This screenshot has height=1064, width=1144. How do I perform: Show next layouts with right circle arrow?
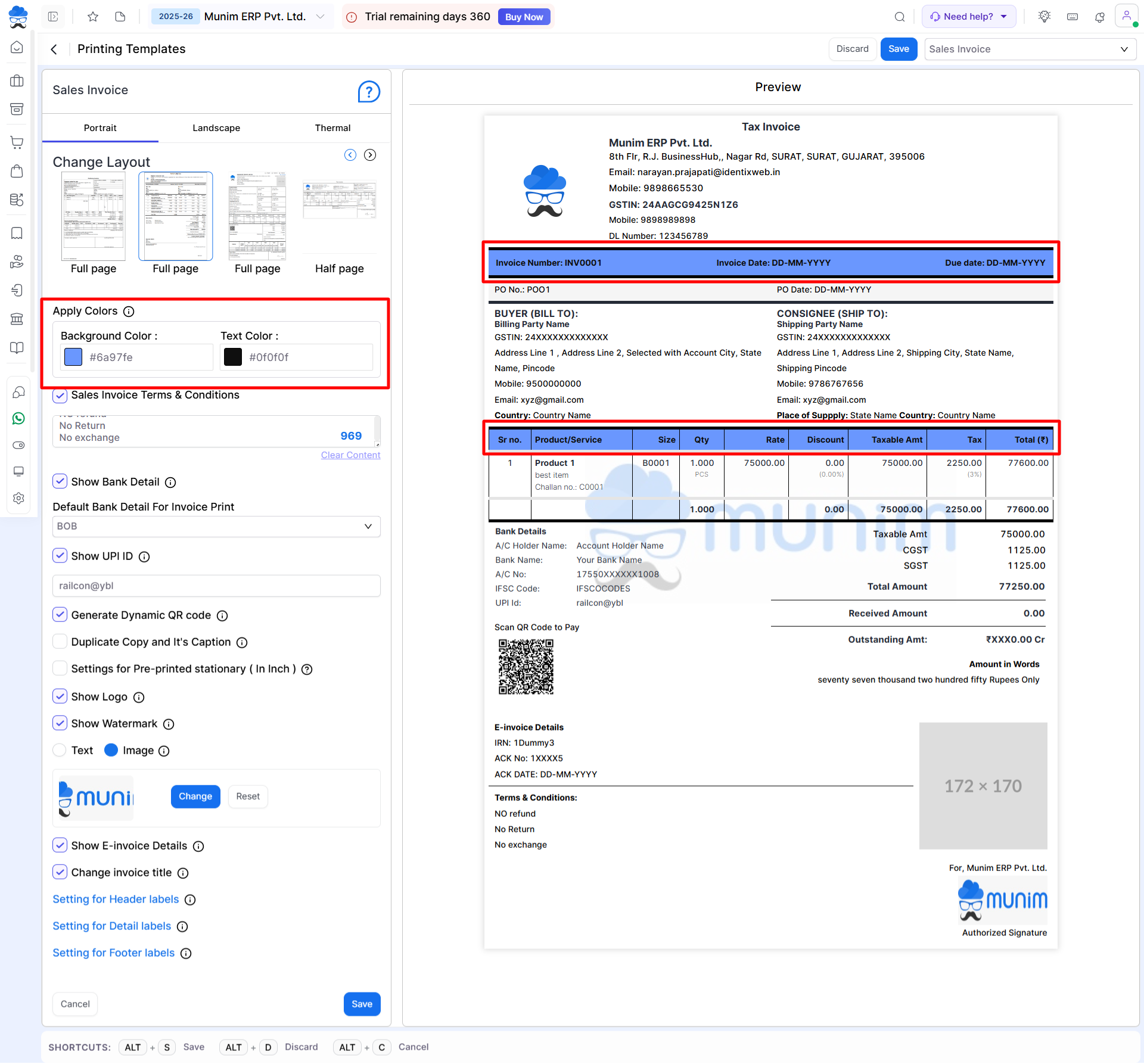370,155
